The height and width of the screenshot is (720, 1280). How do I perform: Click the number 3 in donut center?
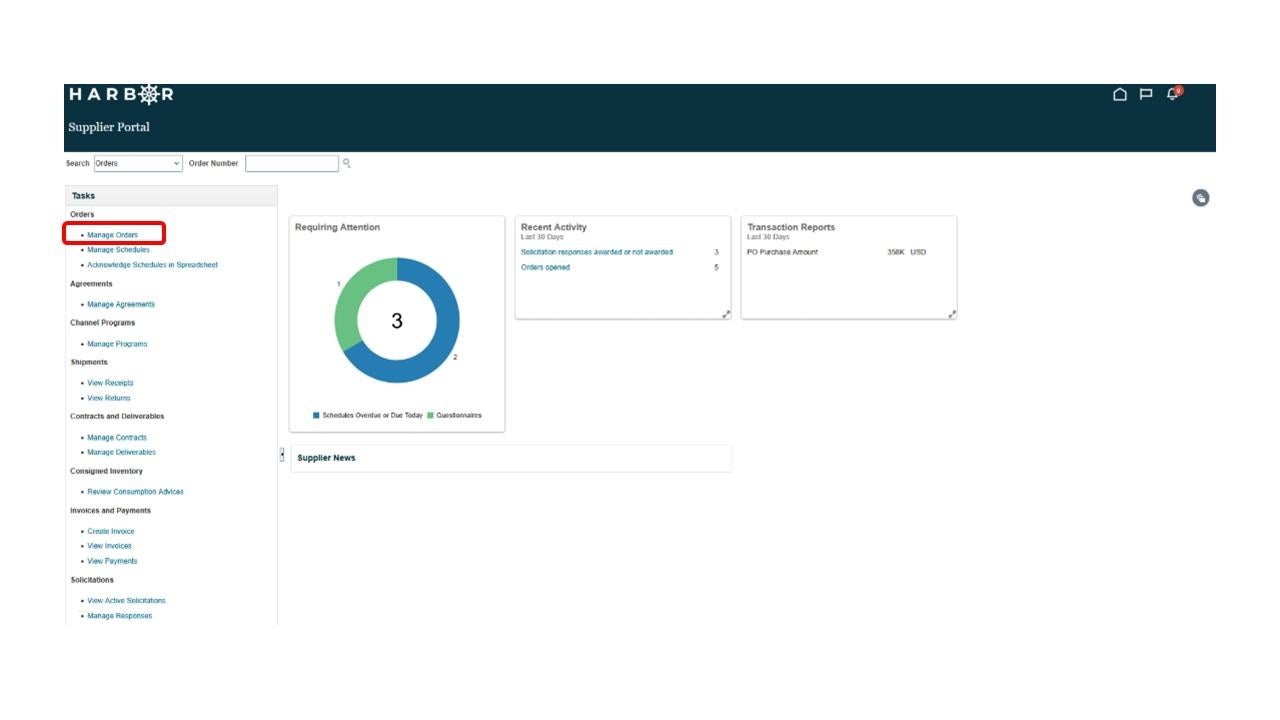(x=397, y=321)
